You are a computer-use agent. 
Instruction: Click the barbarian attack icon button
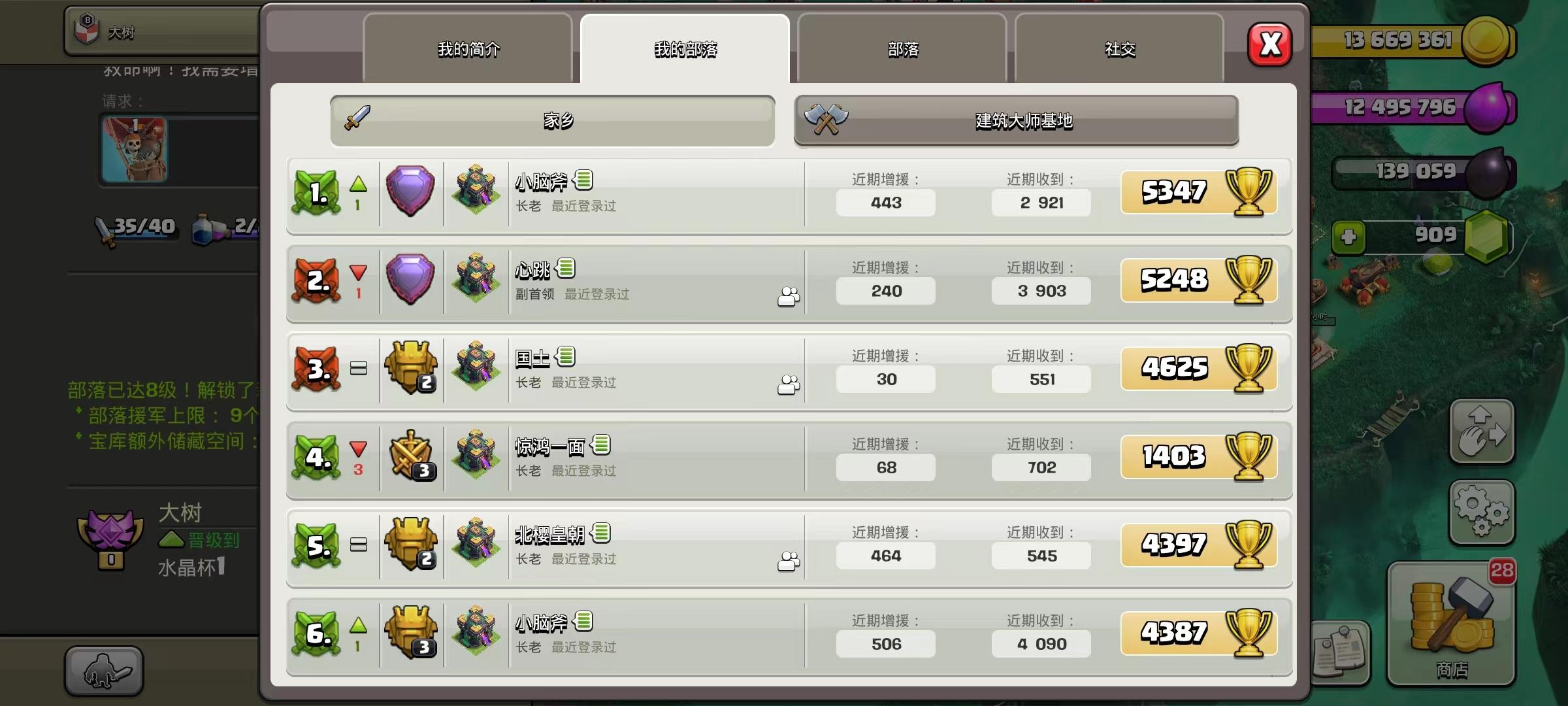104,671
